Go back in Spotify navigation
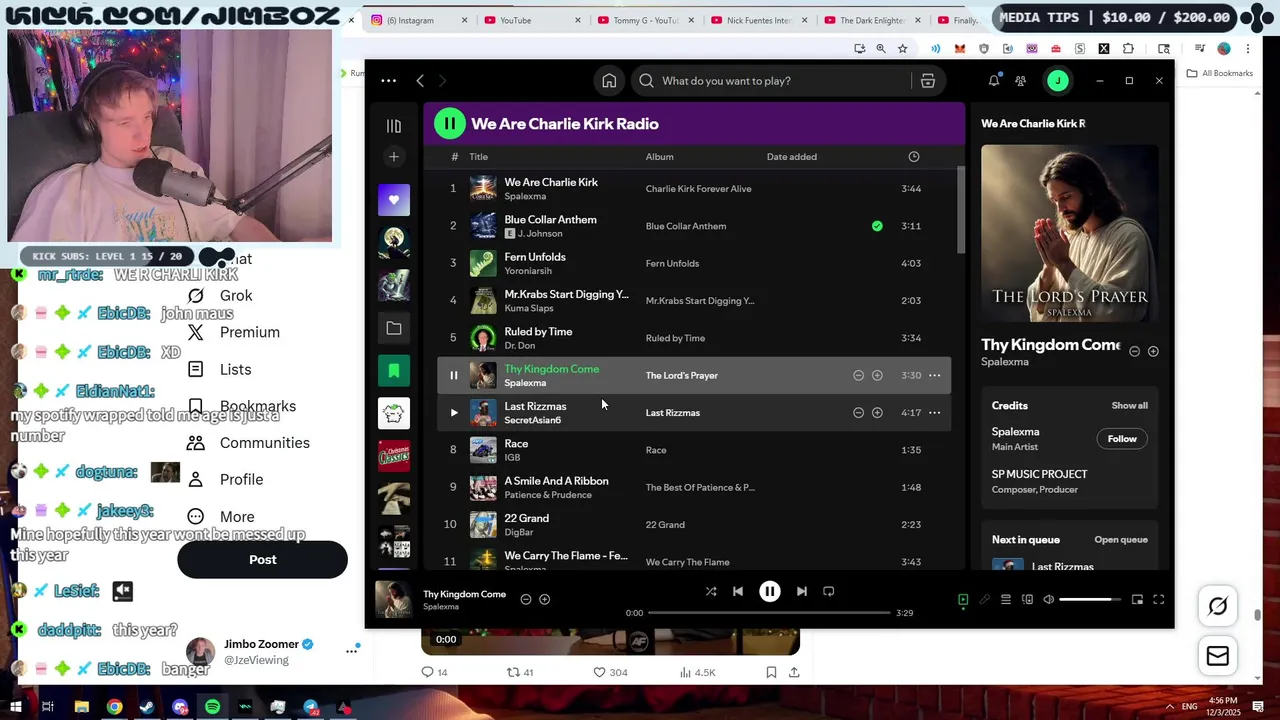Image resolution: width=1280 pixels, height=720 pixels. coord(420,81)
